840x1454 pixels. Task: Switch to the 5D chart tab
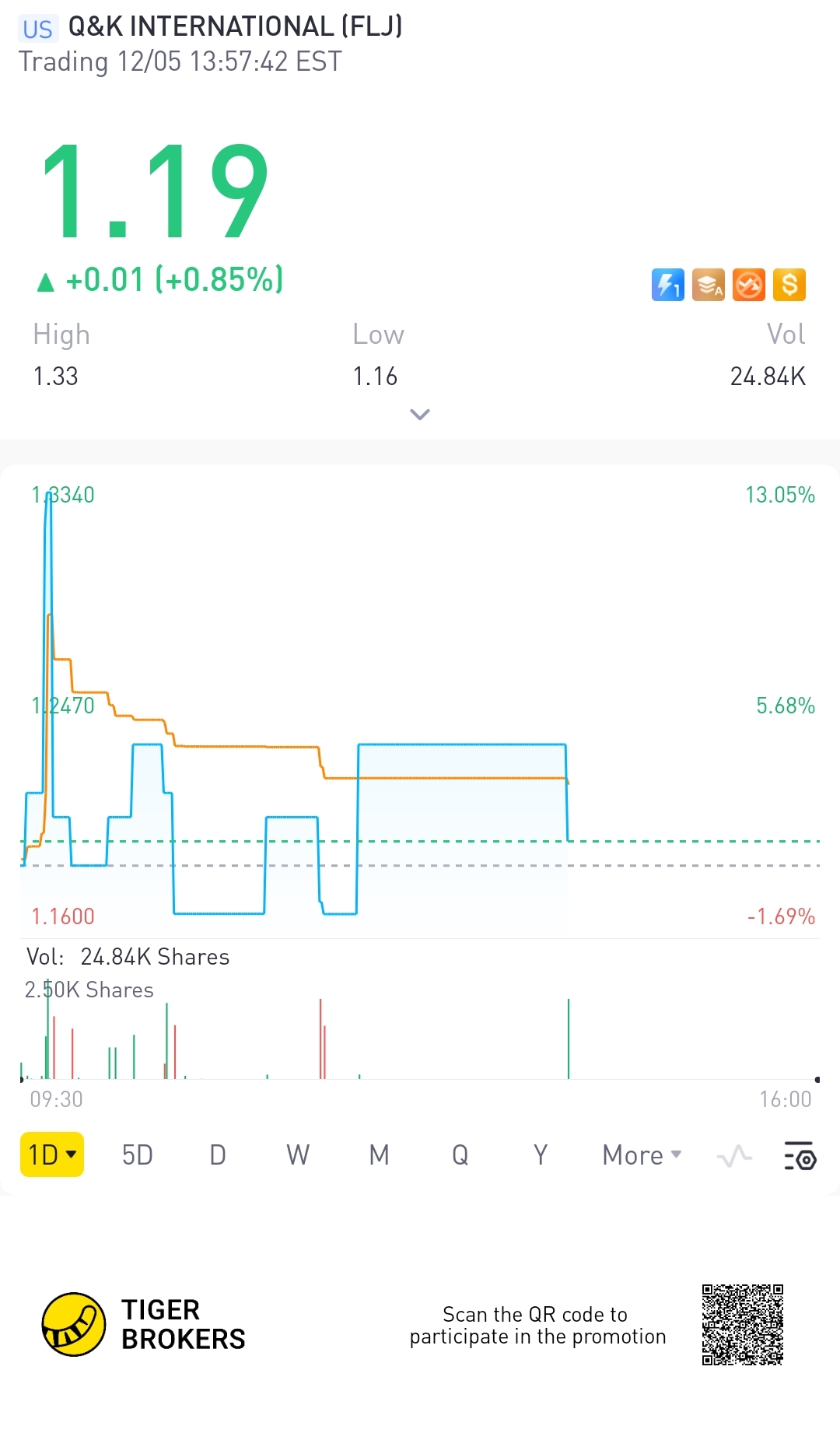coord(138,1155)
